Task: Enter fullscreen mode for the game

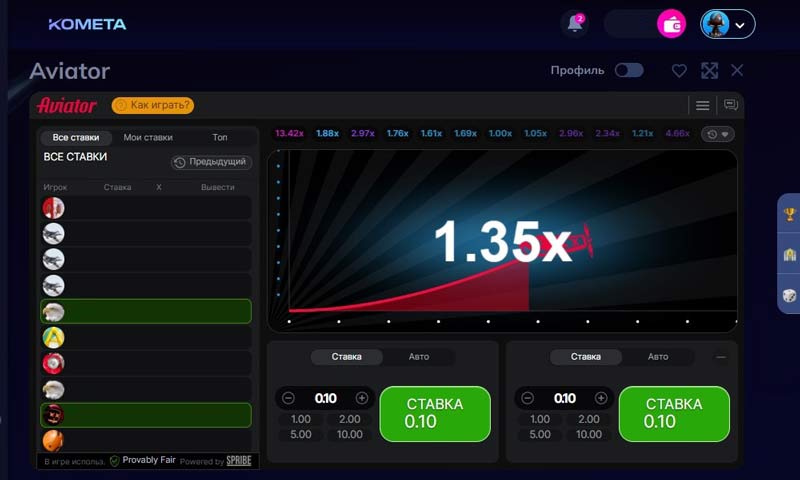Action: click(x=709, y=71)
